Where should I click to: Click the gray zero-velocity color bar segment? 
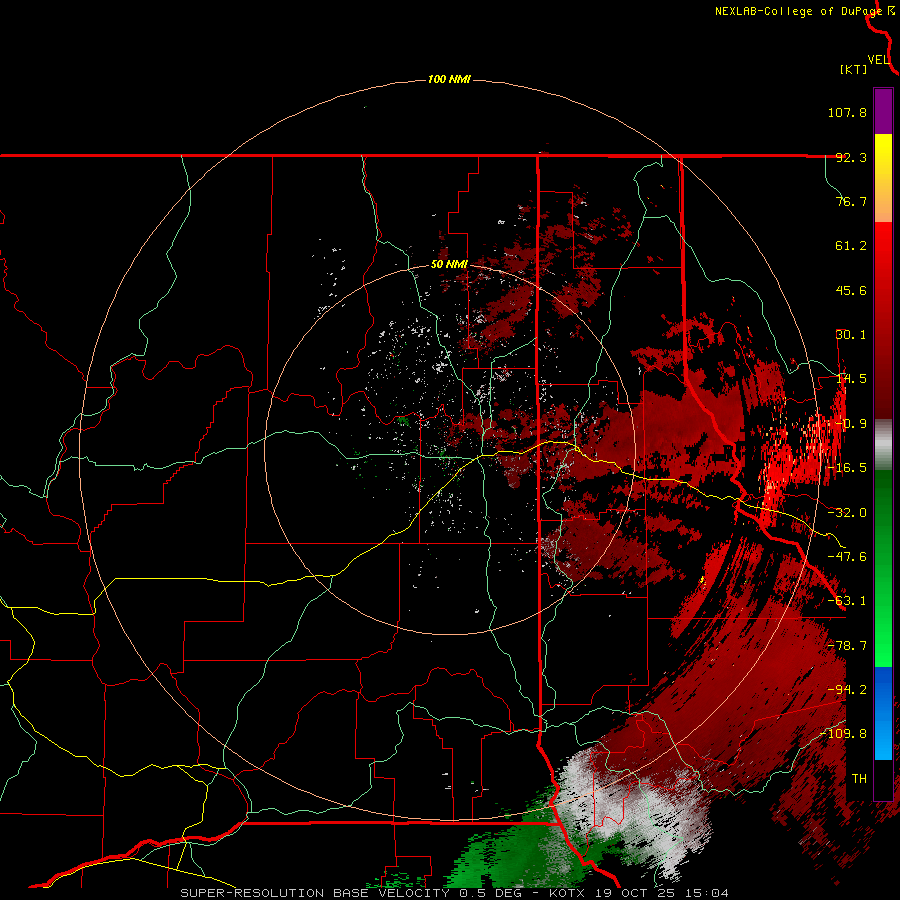(883, 445)
